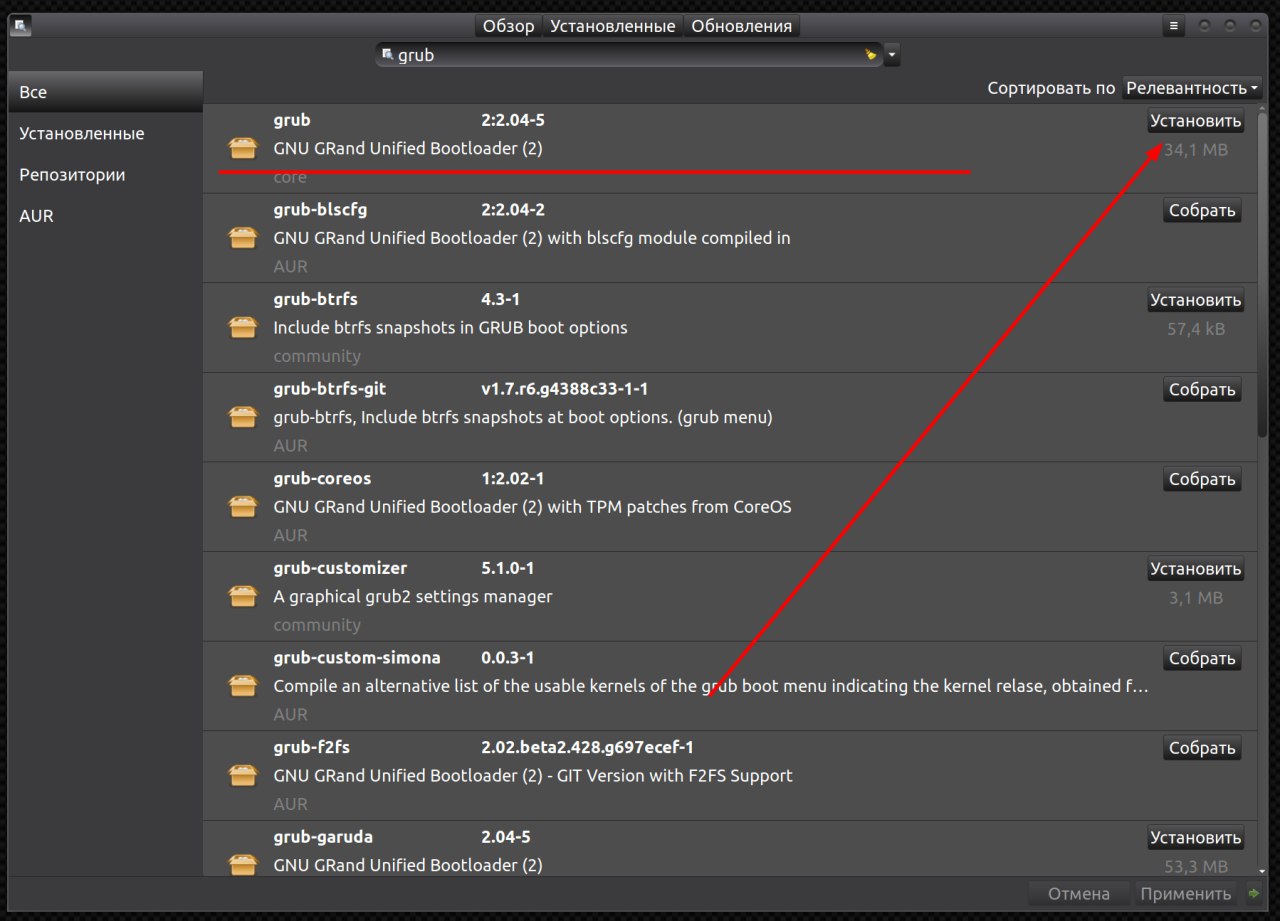
Task: Click Собрать for grub-coreos
Action: click(1202, 479)
